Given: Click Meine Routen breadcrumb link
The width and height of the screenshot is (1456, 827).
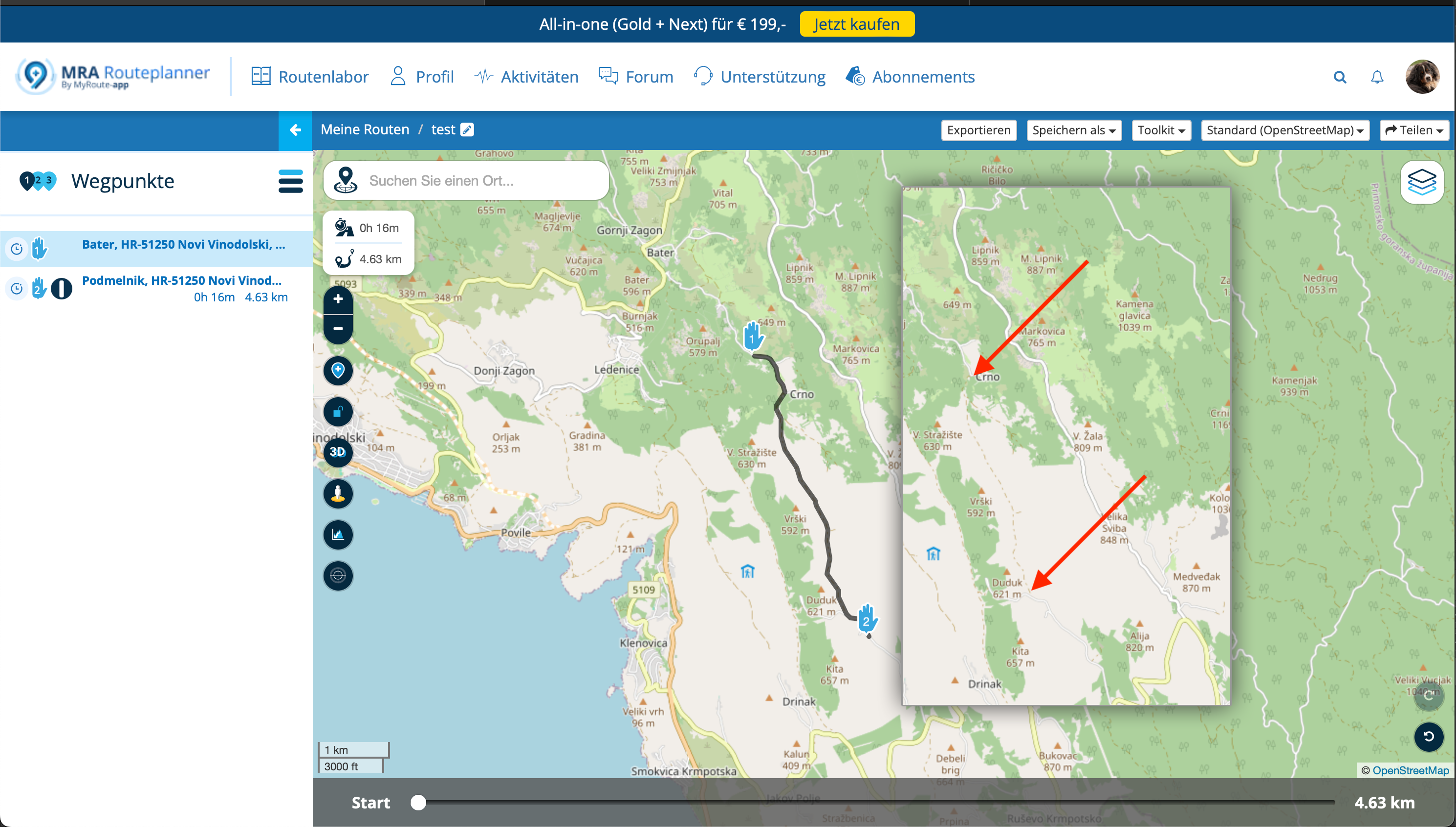Looking at the screenshot, I should tap(365, 129).
